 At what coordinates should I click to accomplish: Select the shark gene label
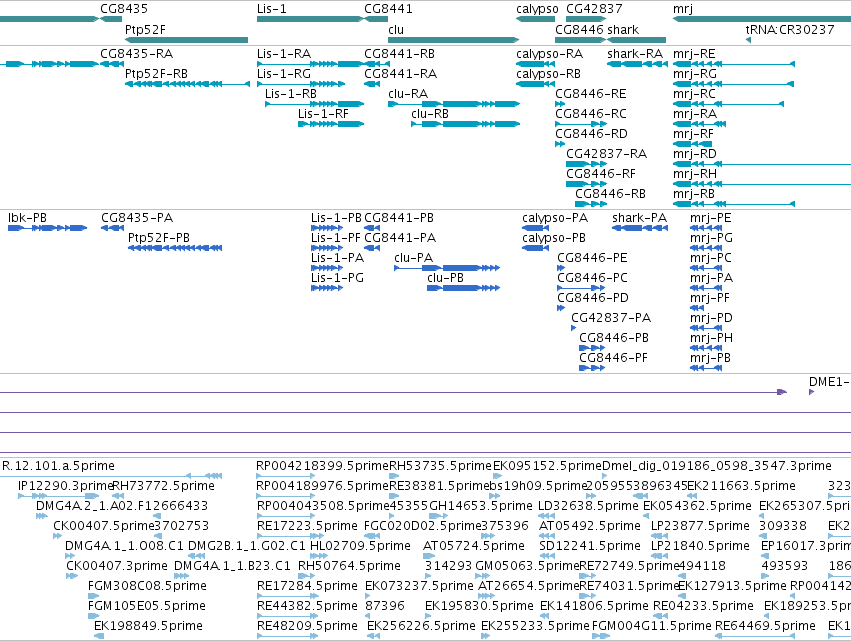623,29
